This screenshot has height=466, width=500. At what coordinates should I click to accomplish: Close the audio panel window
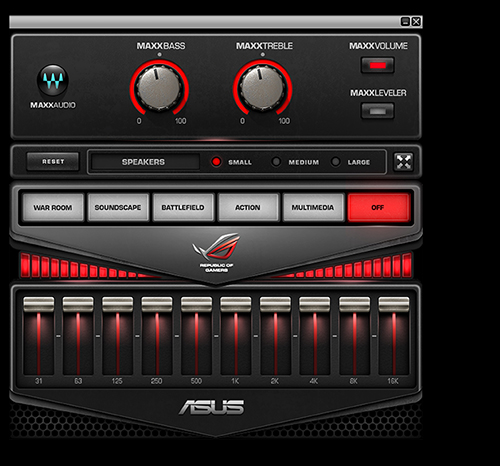(416, 22)
